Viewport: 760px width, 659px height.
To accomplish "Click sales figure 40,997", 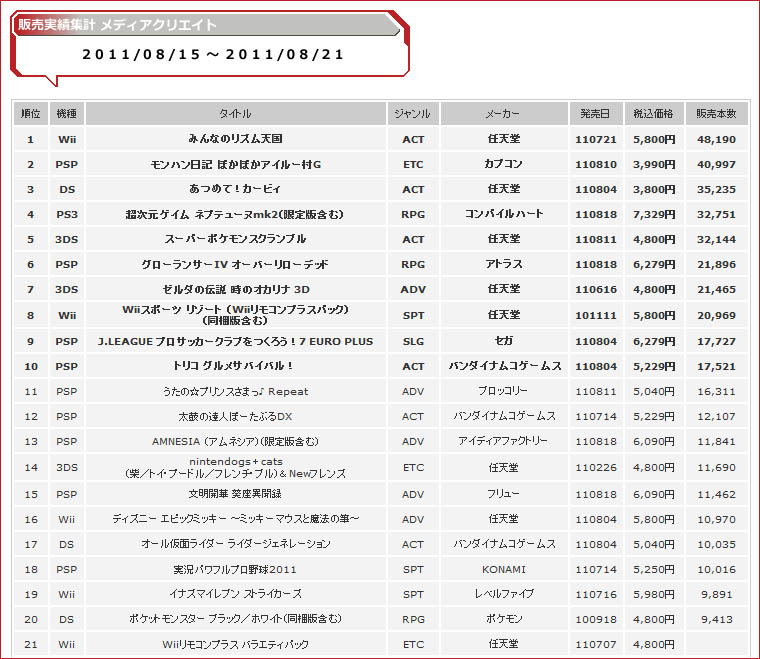I will coord(716,165).
